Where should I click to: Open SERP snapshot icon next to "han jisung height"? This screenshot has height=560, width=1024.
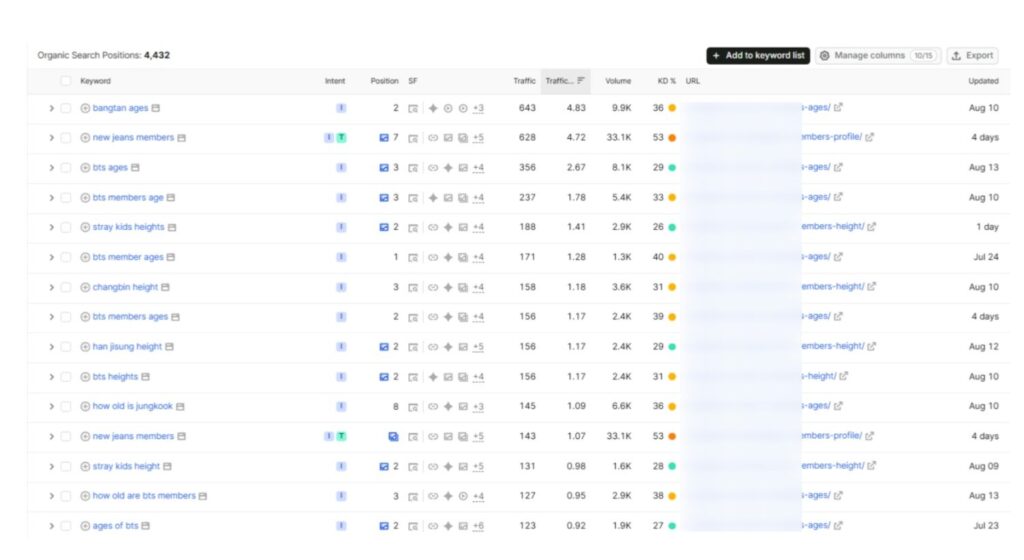pos(169,347)
